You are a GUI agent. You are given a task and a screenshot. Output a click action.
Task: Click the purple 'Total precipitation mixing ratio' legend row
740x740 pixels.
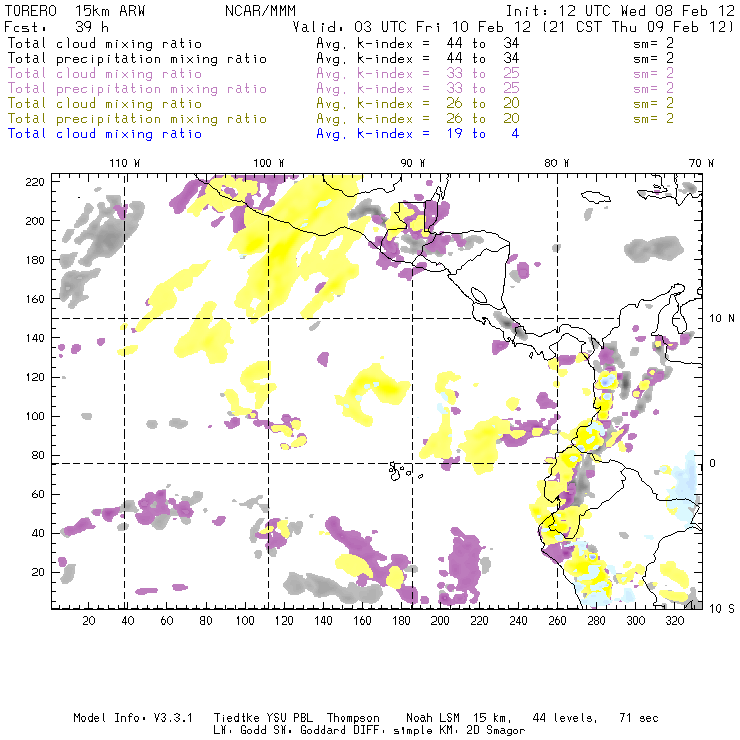click(x=340, y=89)
